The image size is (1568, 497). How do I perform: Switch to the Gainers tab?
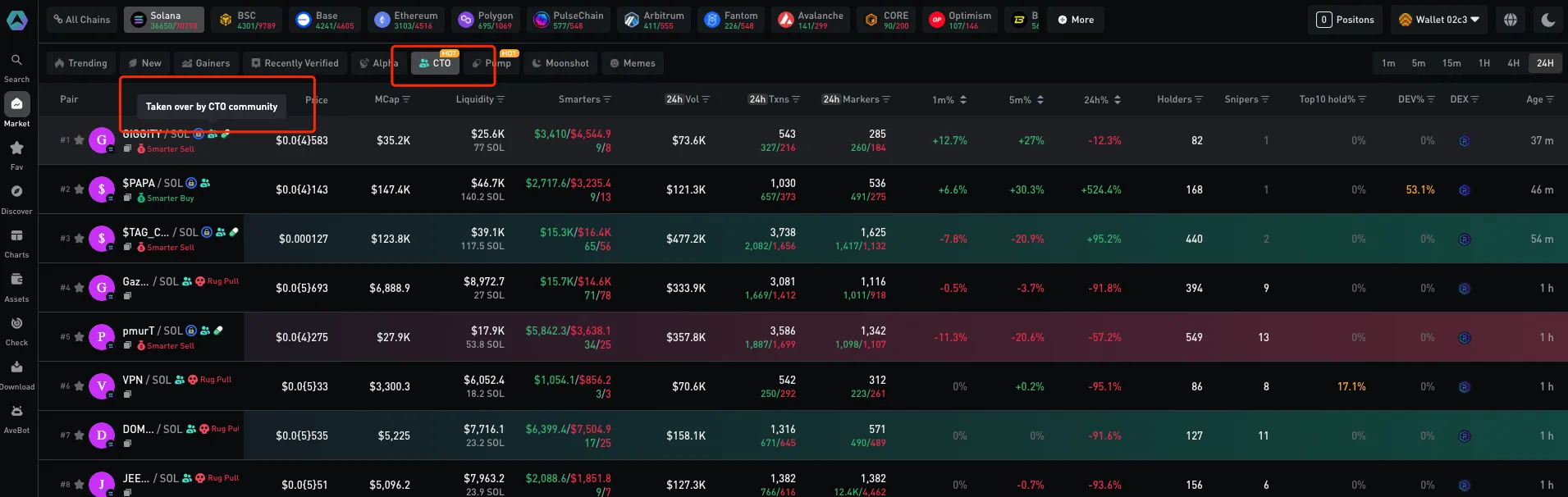206,63
